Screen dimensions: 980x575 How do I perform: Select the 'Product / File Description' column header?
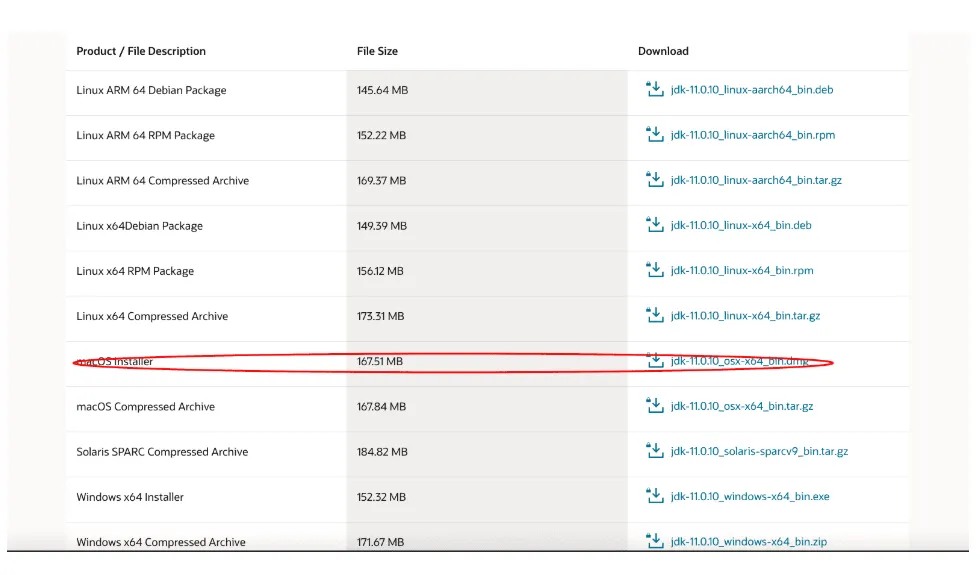(141, 51)
